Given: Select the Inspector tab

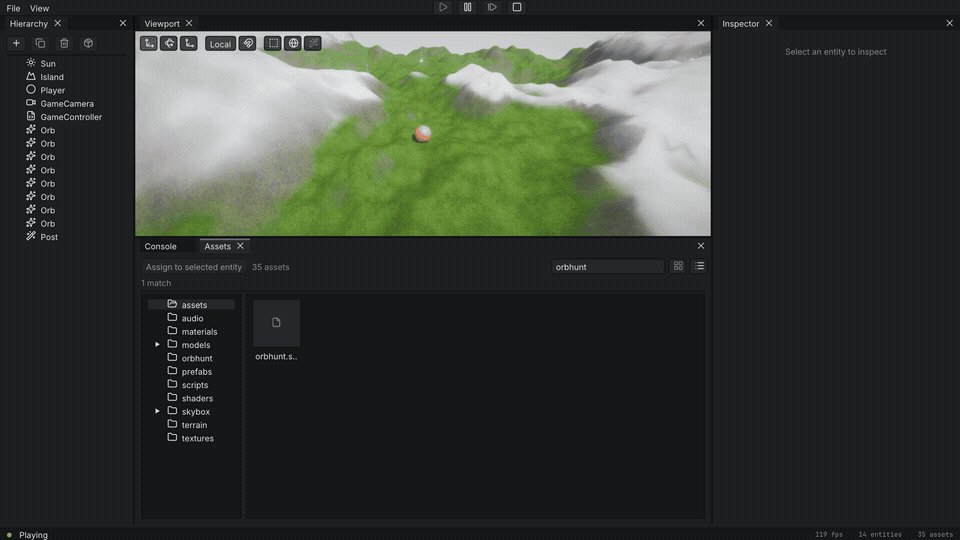Looking at the screenshot, I should 740,23.
